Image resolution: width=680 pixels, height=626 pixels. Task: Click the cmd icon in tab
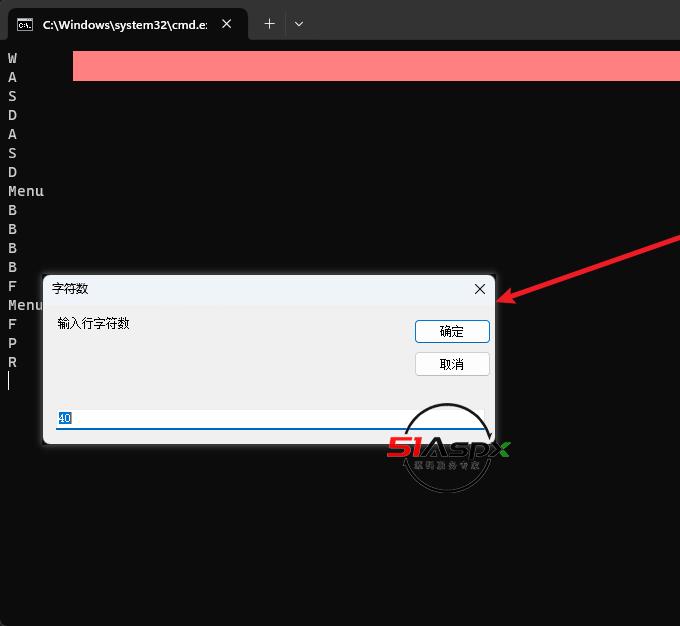point(25,25)
